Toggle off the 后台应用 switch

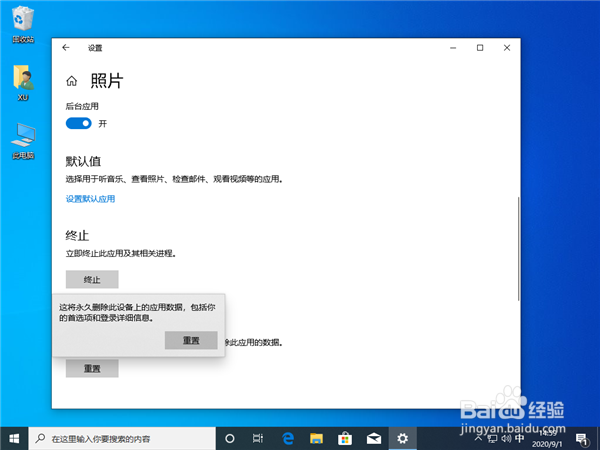(78, 123)
